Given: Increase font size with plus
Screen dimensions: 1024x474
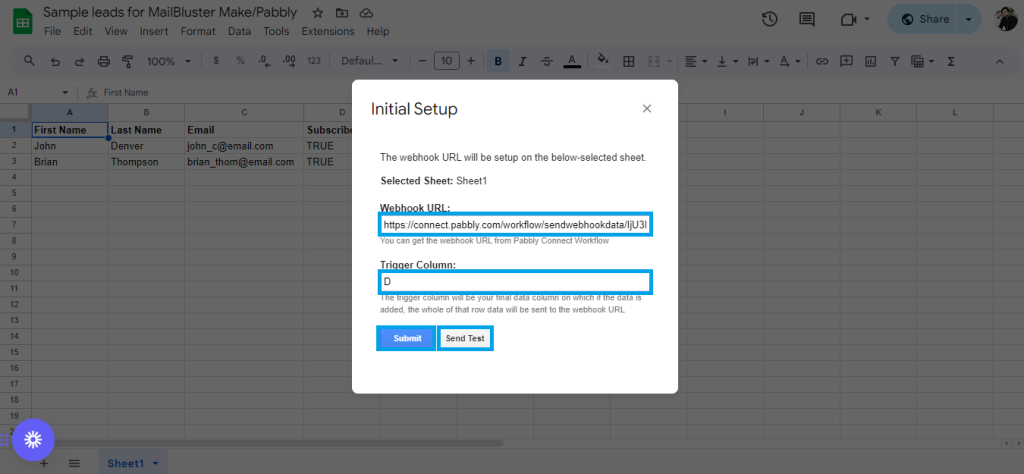Looking at the screenshot, I should [x=471, y=61].
